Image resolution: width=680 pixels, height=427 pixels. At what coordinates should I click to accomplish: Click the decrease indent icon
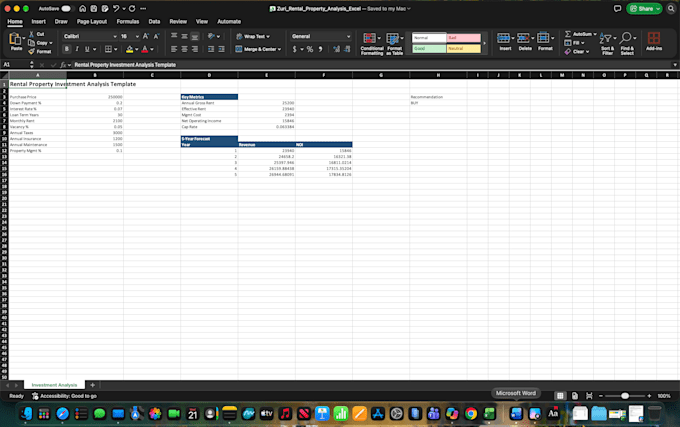[211, 49]
